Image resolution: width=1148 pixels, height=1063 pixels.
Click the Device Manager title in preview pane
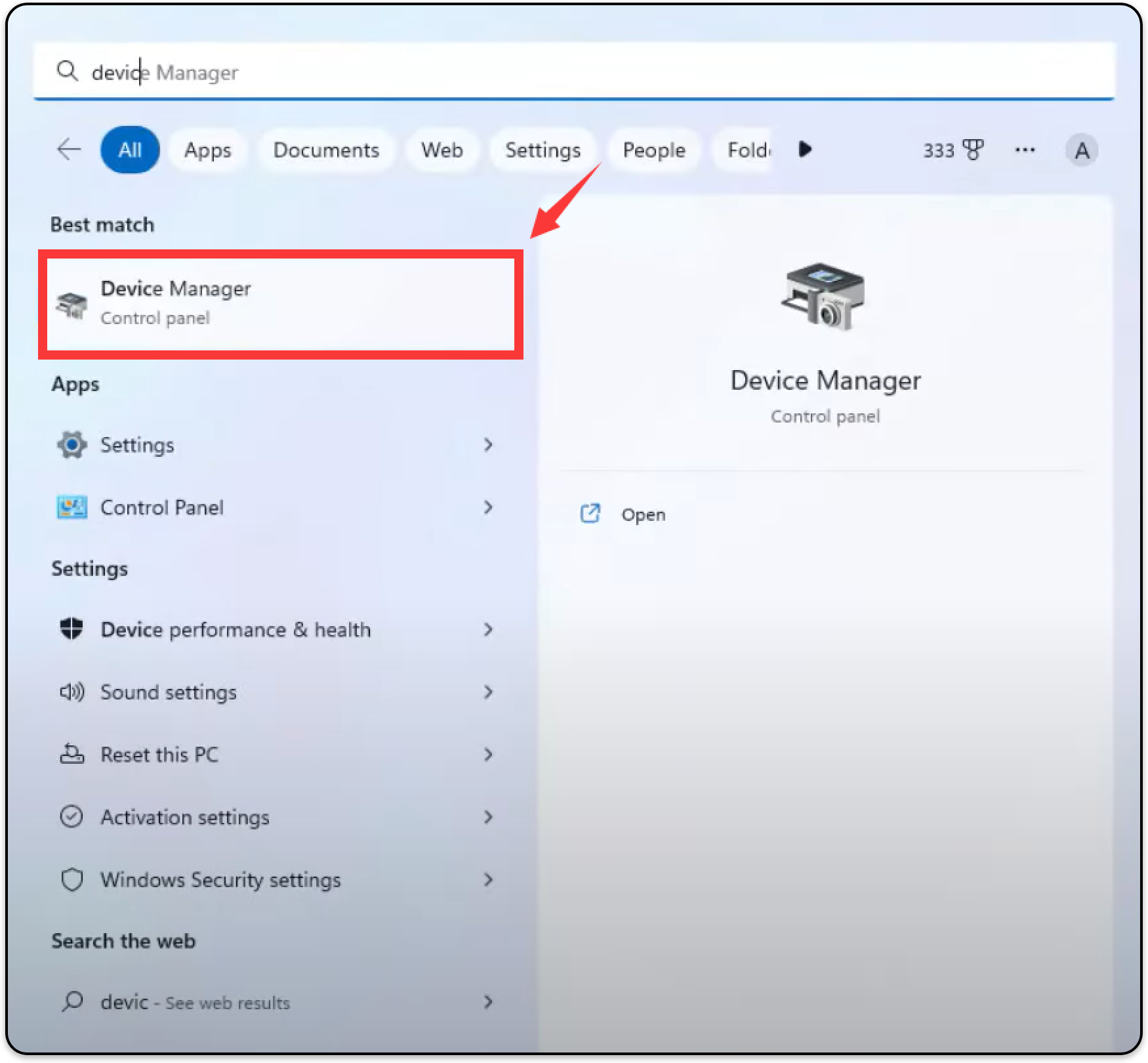coord(825,381)
